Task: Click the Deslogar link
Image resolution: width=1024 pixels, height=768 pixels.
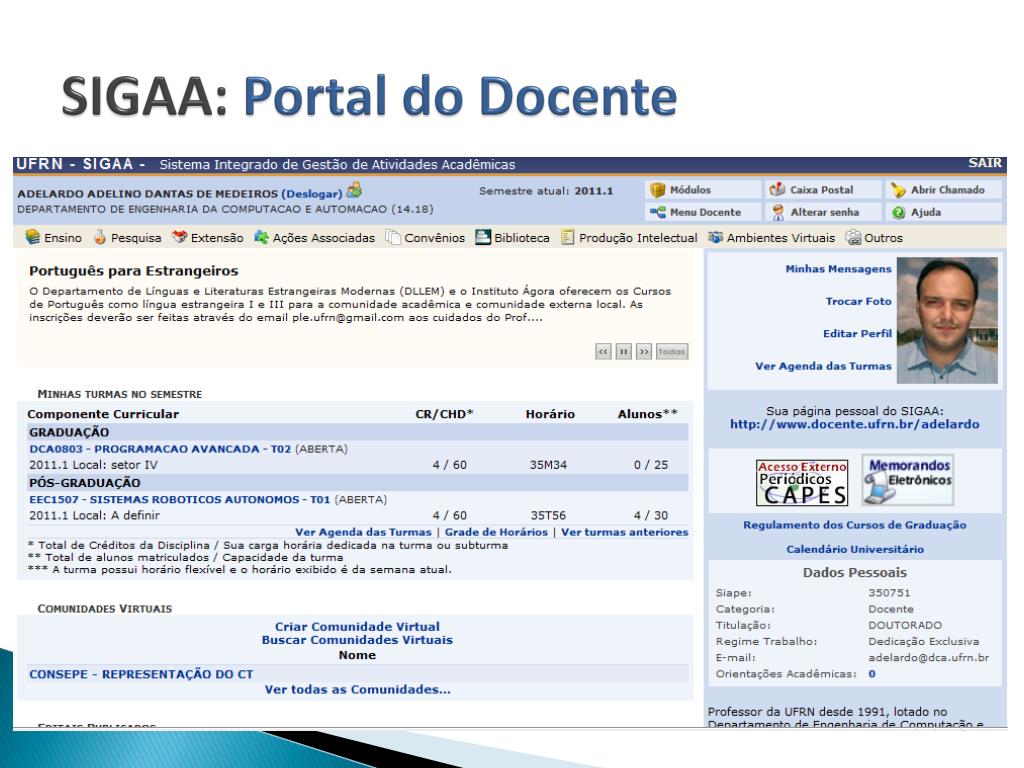Action: [312, 194]
